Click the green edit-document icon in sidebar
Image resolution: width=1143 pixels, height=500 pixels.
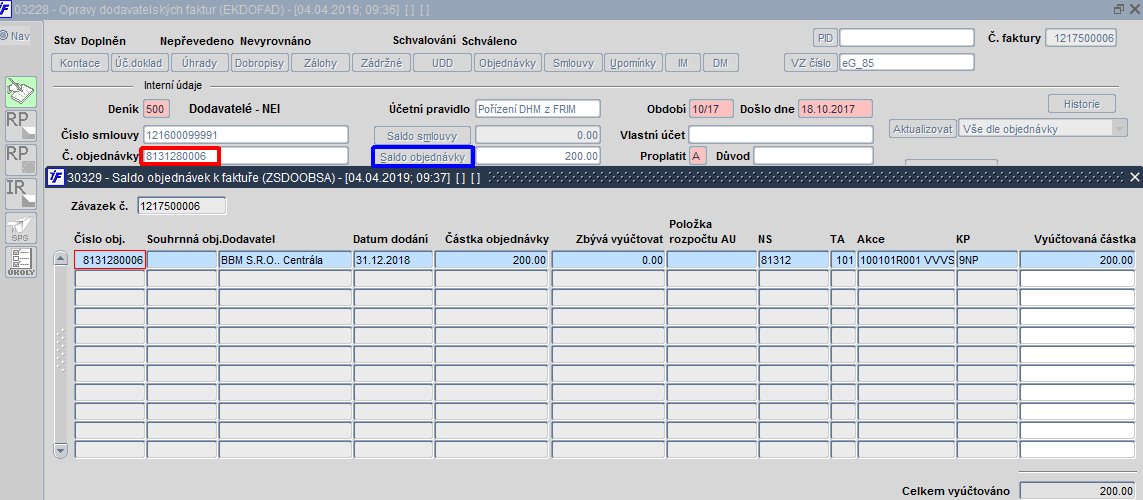tap(21, 92)
